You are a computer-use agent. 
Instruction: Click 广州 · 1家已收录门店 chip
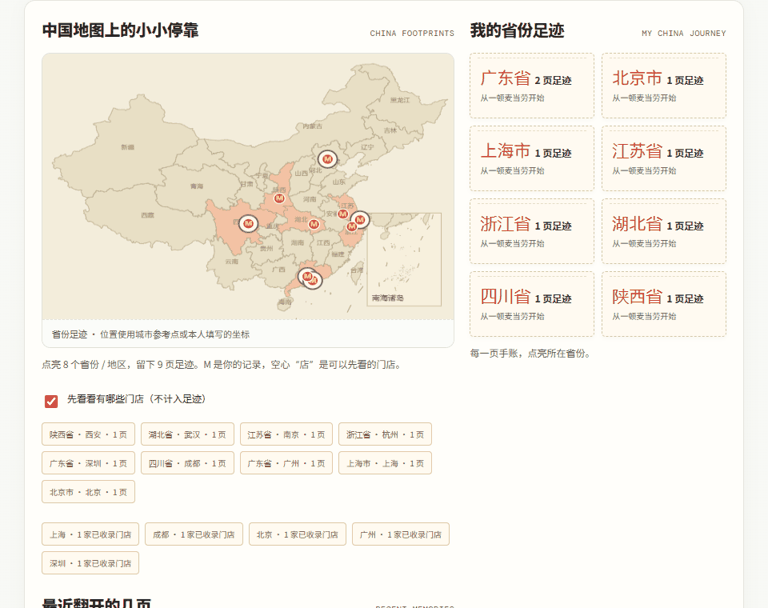point(401,534)
